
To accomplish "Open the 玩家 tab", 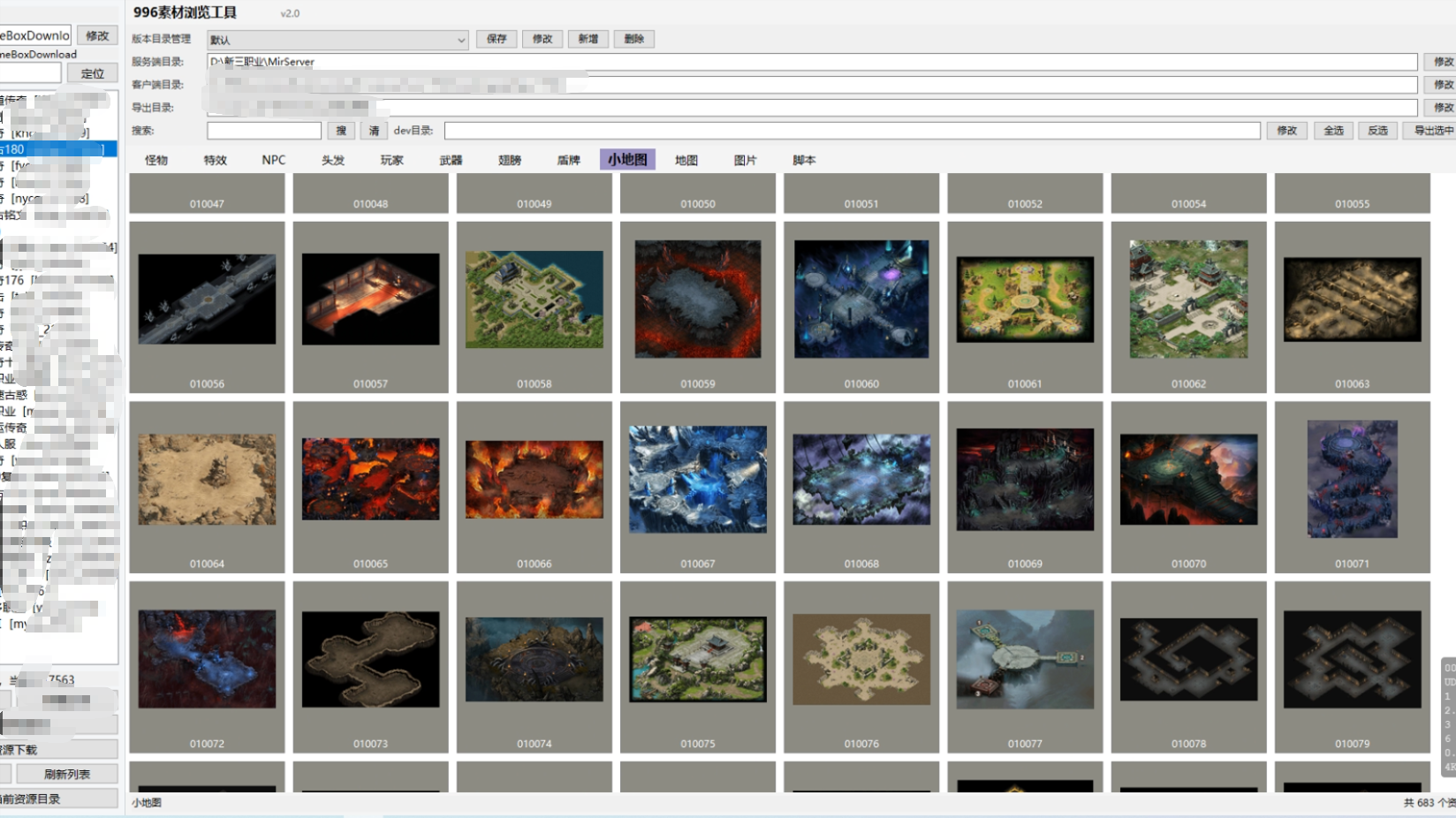I will coord(392,160).
